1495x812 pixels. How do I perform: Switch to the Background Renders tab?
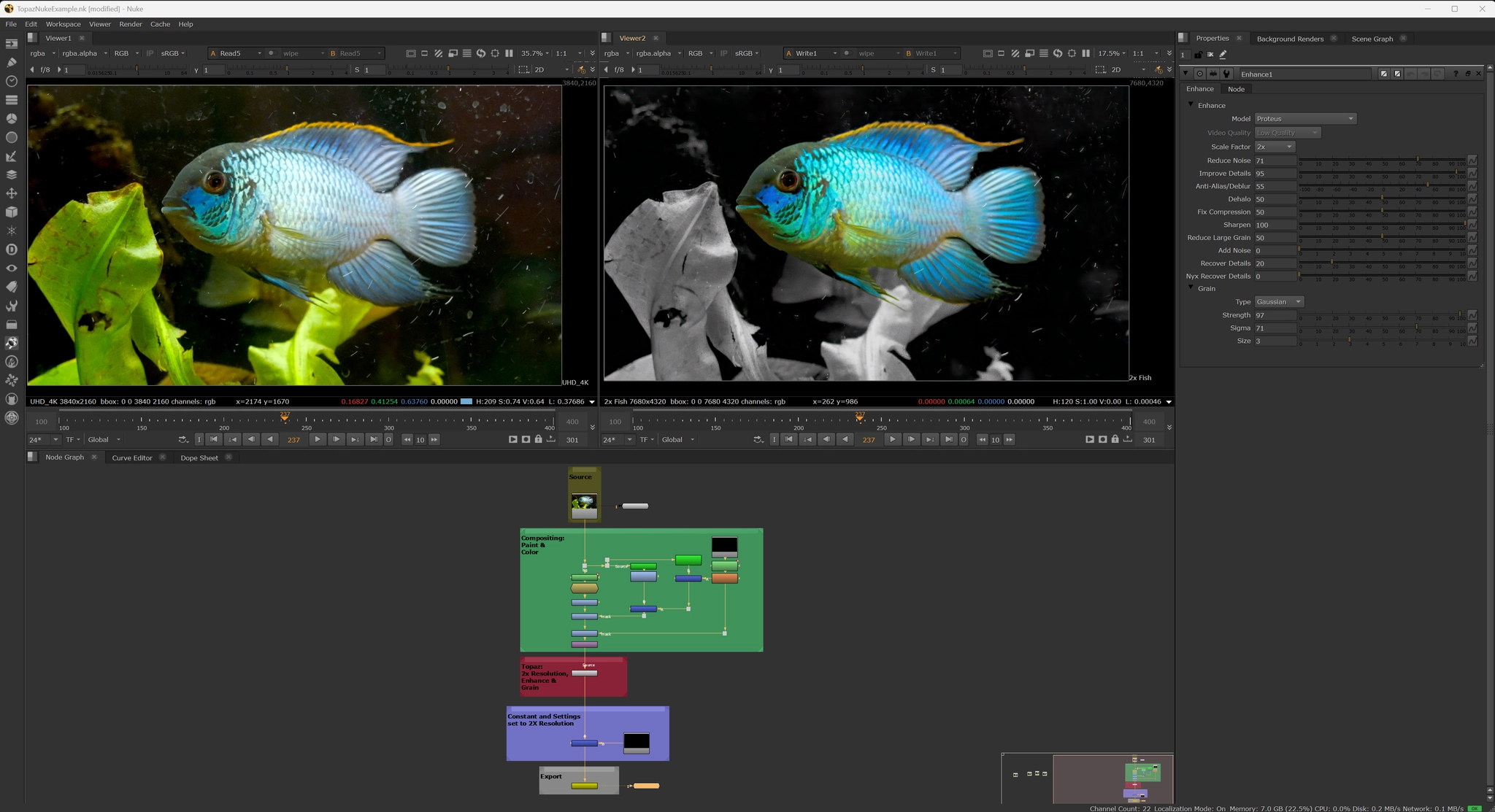click(x=1290, y=39)
